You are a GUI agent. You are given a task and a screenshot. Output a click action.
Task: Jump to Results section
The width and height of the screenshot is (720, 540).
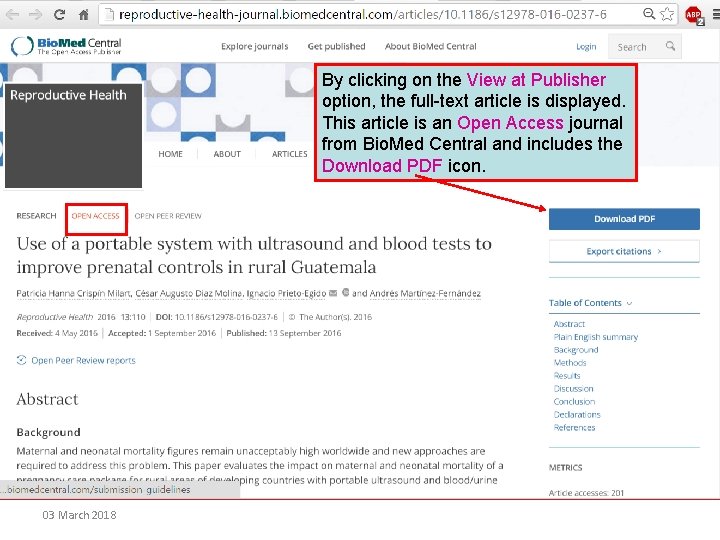click(567, 376)
